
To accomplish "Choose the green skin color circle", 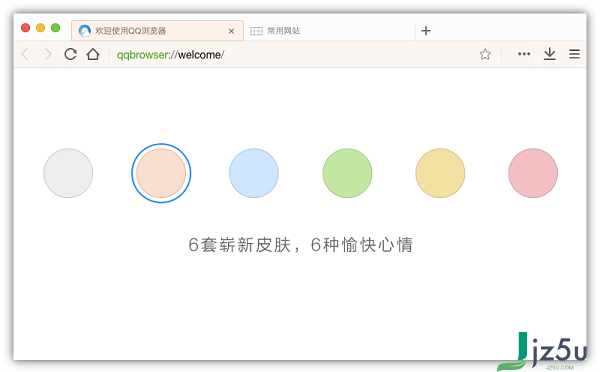I will (347, 173).
